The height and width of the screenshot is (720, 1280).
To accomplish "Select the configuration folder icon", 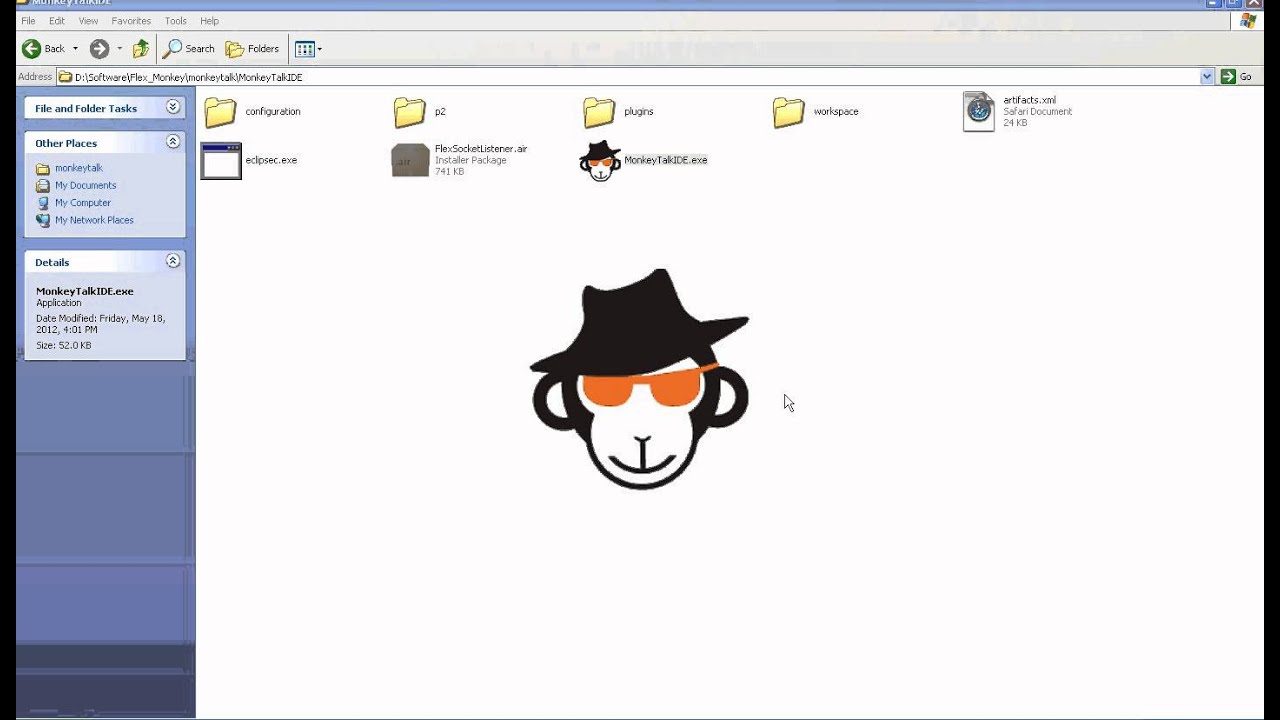I will click(220, 112).
